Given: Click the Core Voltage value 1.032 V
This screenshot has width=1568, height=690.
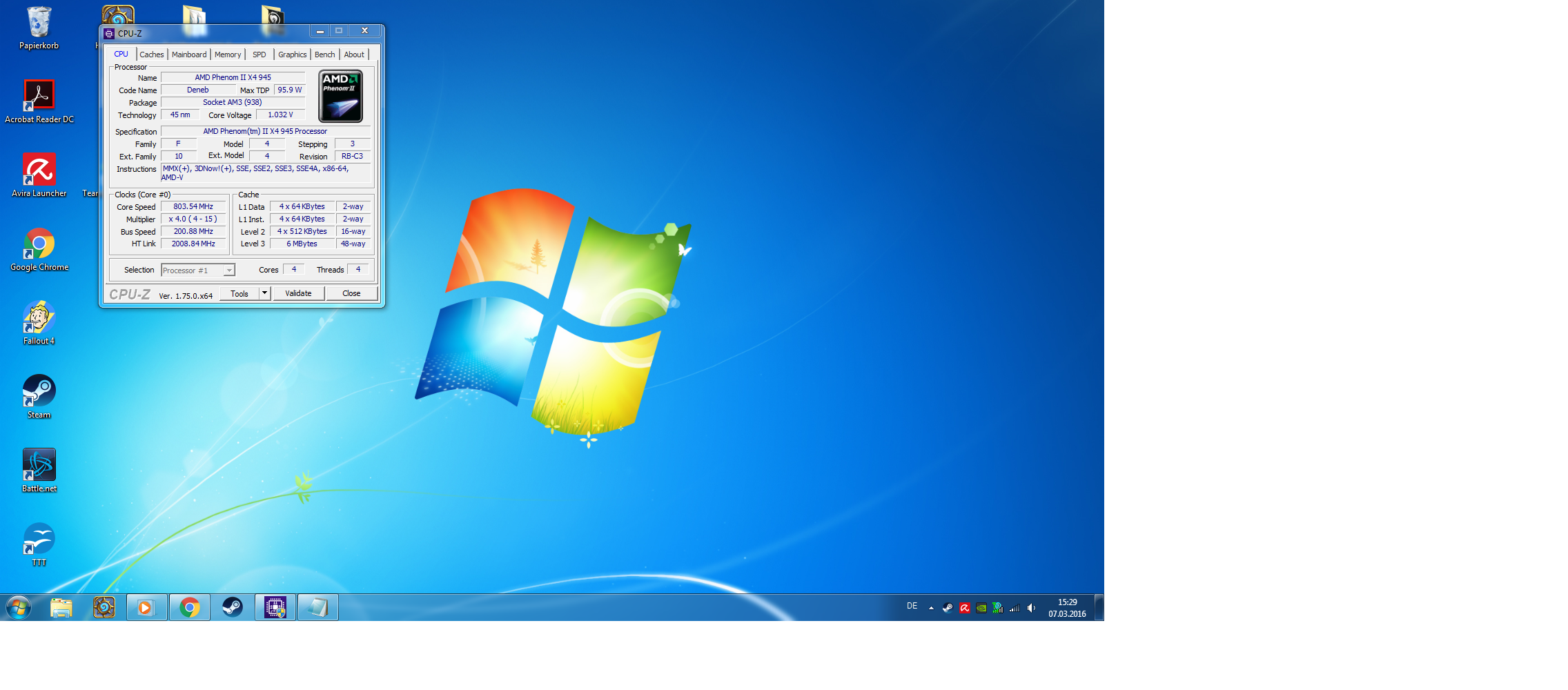Looking at the screenshot, I should tap(280, 115).
